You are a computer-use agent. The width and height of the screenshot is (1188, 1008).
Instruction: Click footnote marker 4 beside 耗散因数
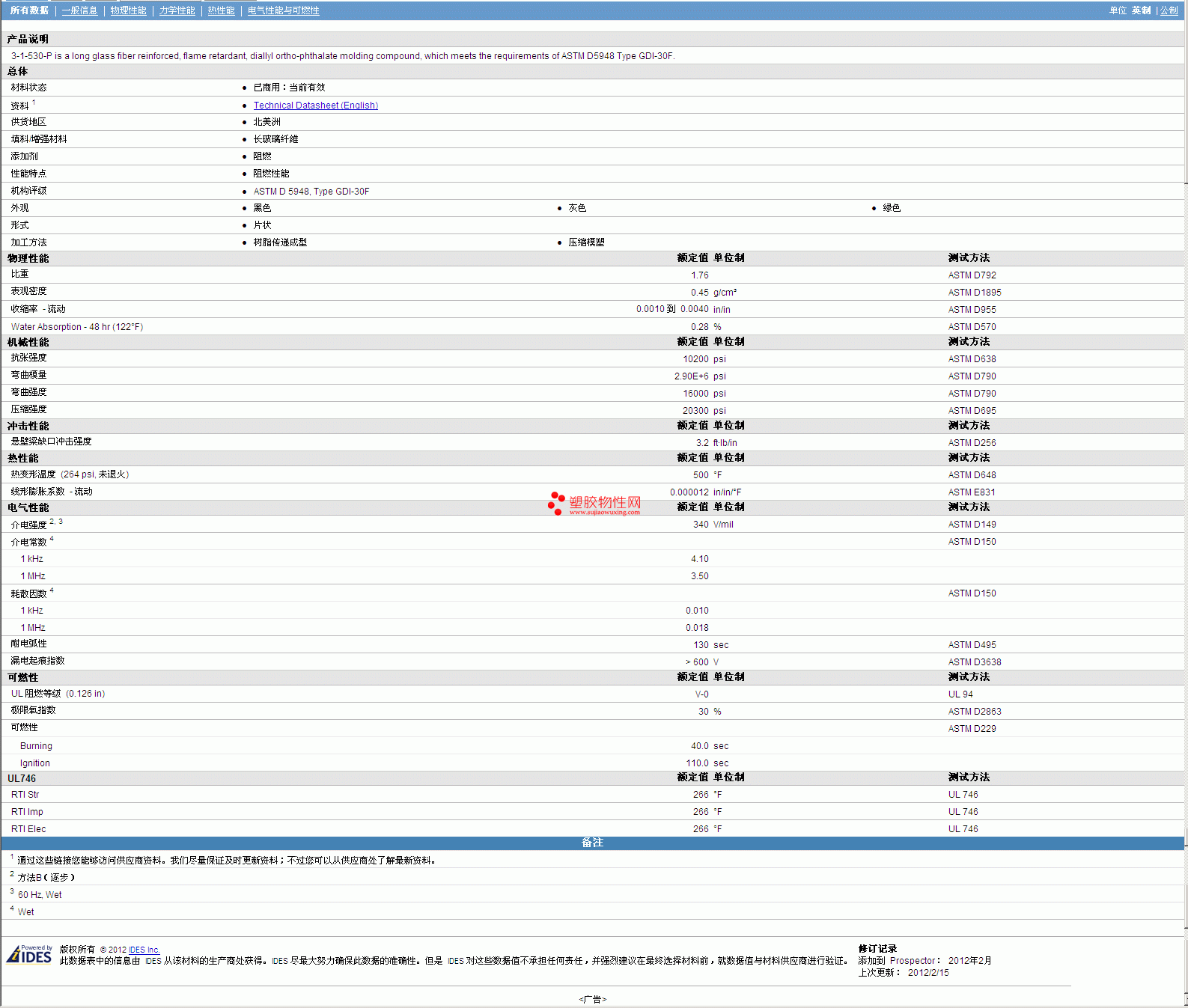52,590
